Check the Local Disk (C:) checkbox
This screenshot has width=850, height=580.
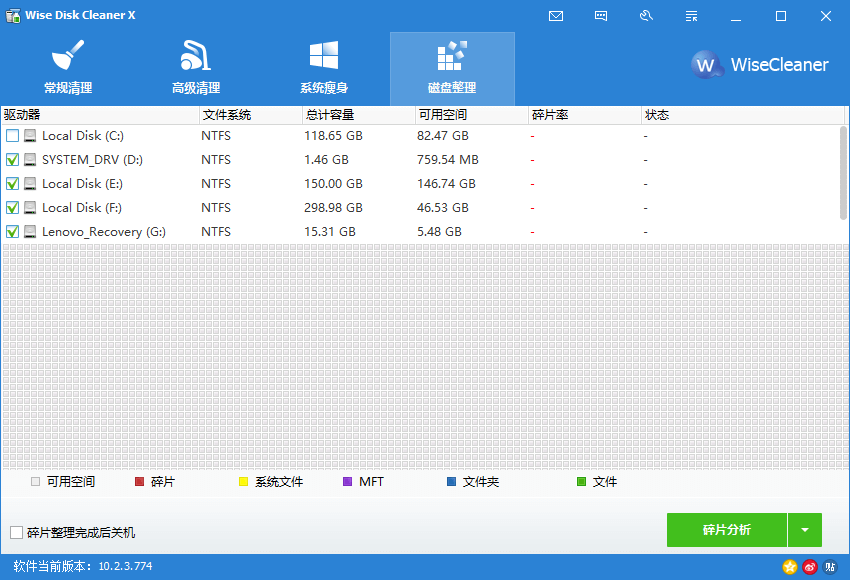12,136
